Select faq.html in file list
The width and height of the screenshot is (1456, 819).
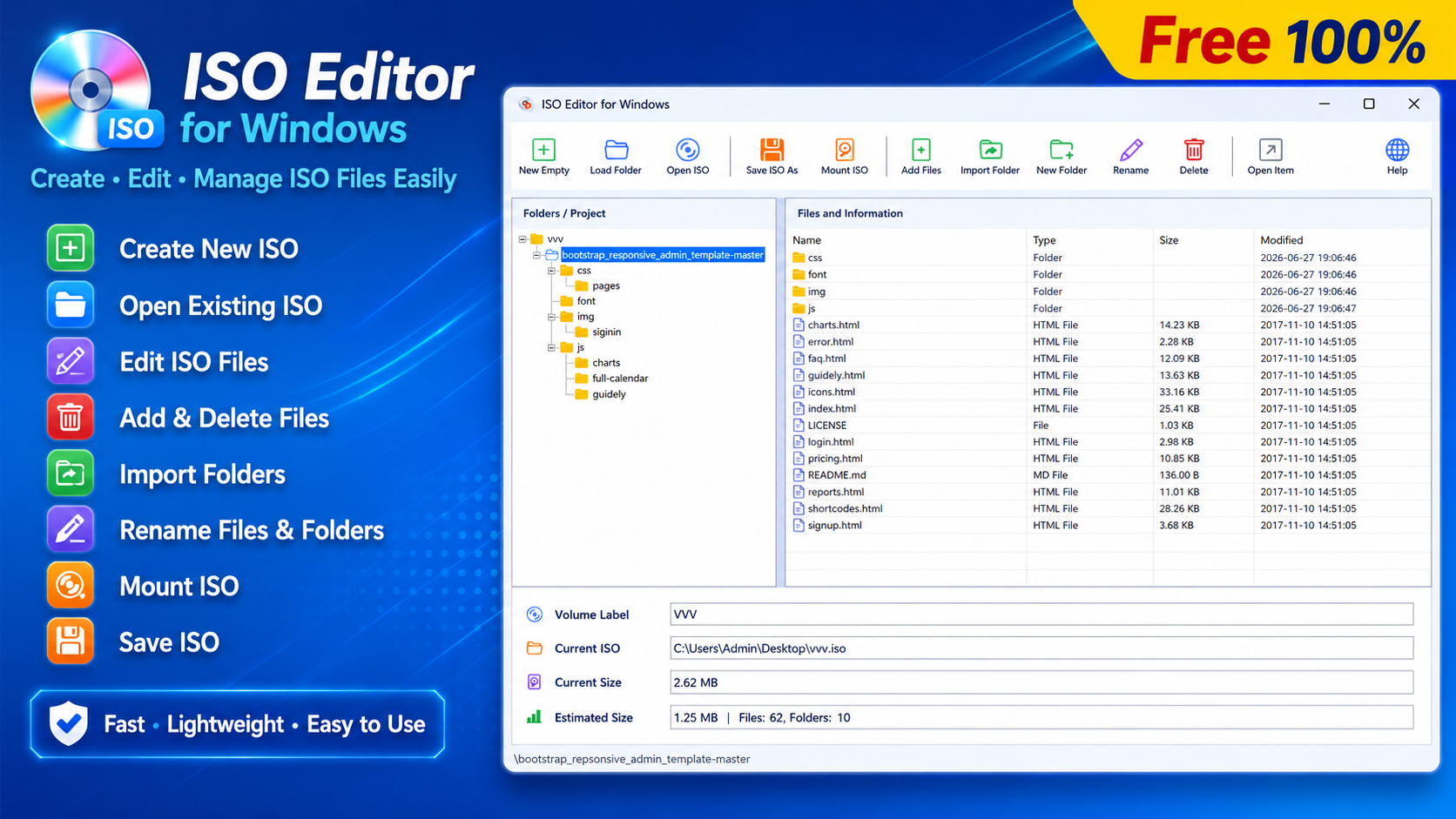pyautogui.click(x=826, y=358)
